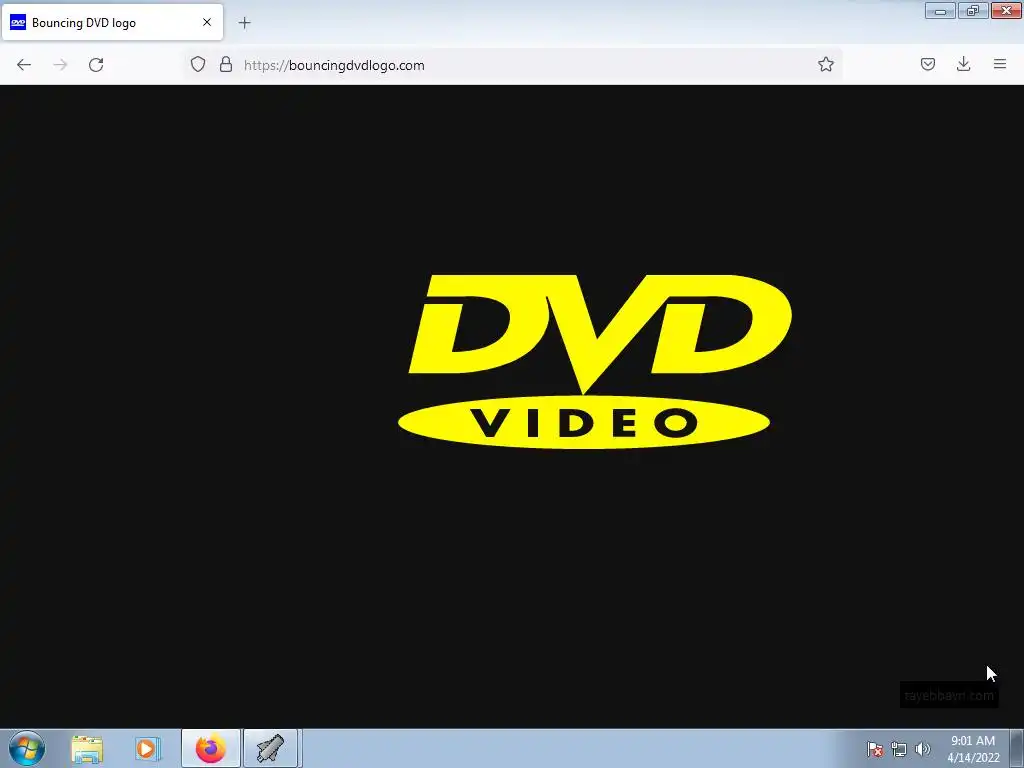Click the yellow bouncing DVD Video logo
1024x768 pixels.
click(594, 361)
